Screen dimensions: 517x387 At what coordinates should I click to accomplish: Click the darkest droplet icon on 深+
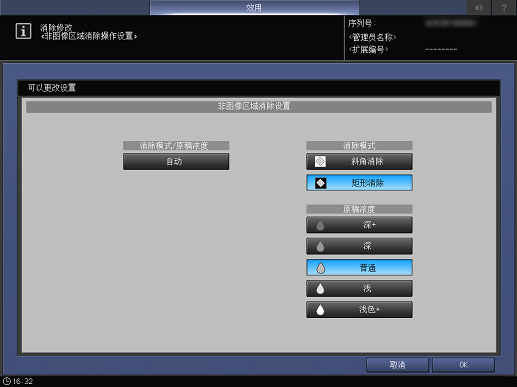click(320, 225)
